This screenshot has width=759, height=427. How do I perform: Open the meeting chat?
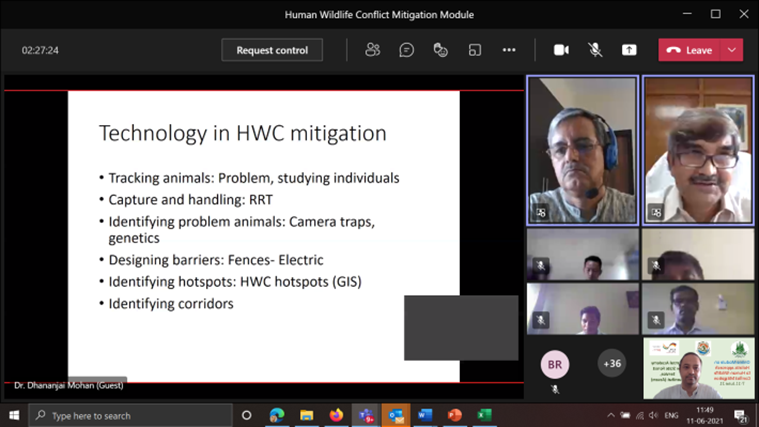tap(407, 50)
